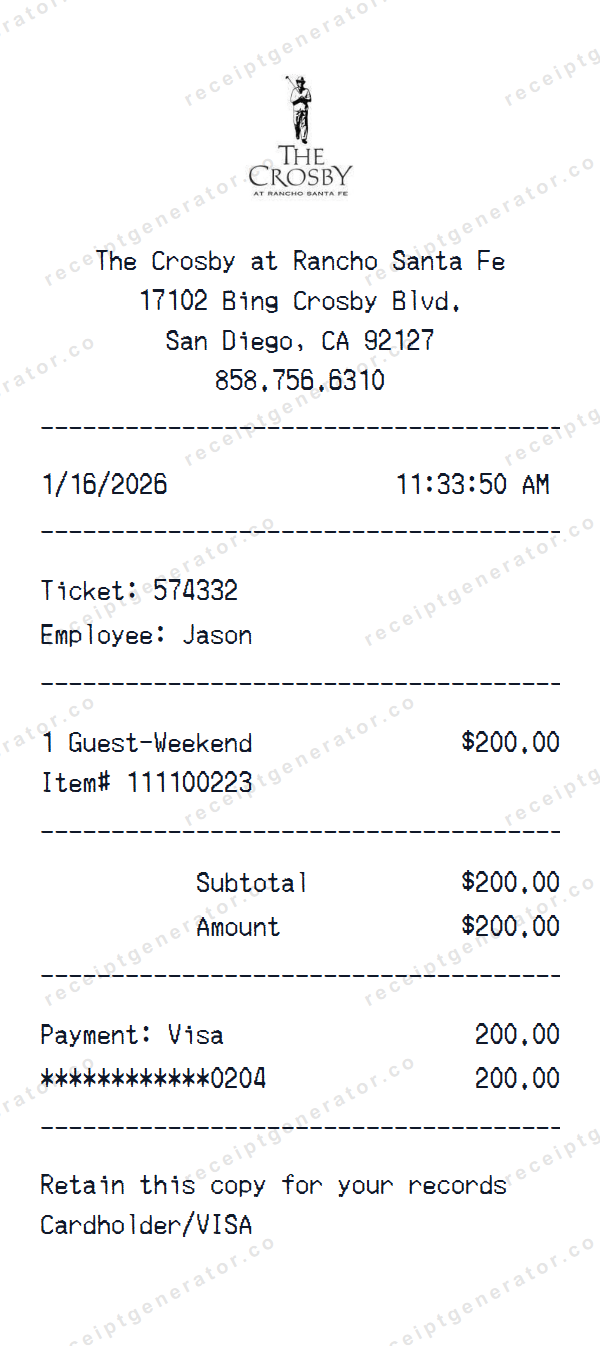Select the Item# 111100223 text
This screenshot has width=600, height=1346.
pos(146,783)
